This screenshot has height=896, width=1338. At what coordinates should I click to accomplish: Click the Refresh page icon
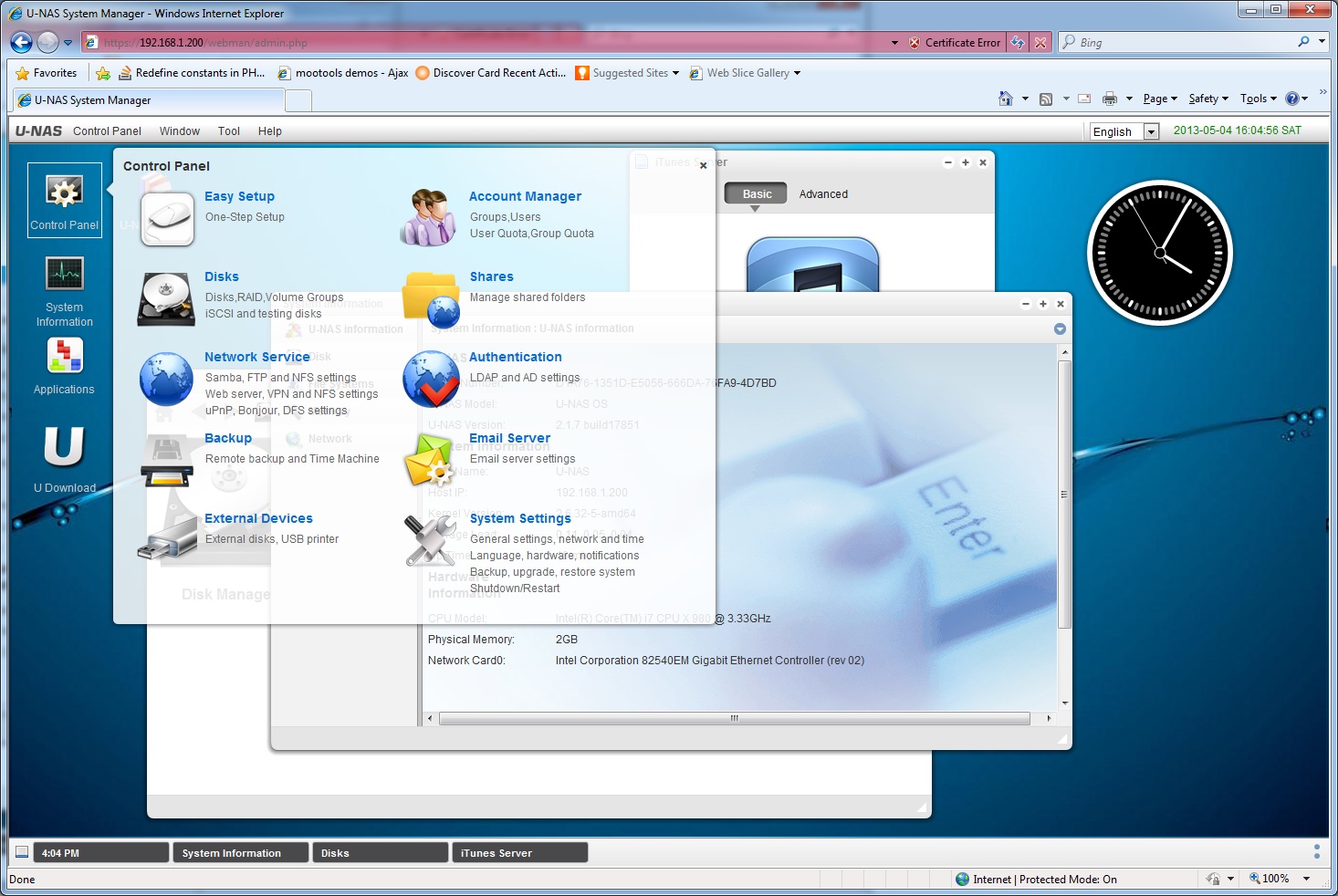pyautogui.click(x=1018, y=42)
